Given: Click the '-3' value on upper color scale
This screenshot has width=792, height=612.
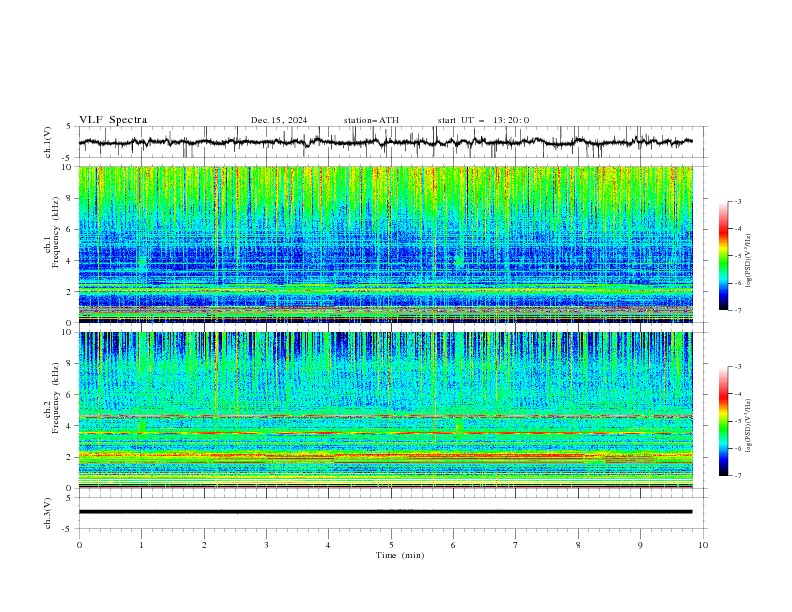Looking at the screenshot, I should [738, 201].
